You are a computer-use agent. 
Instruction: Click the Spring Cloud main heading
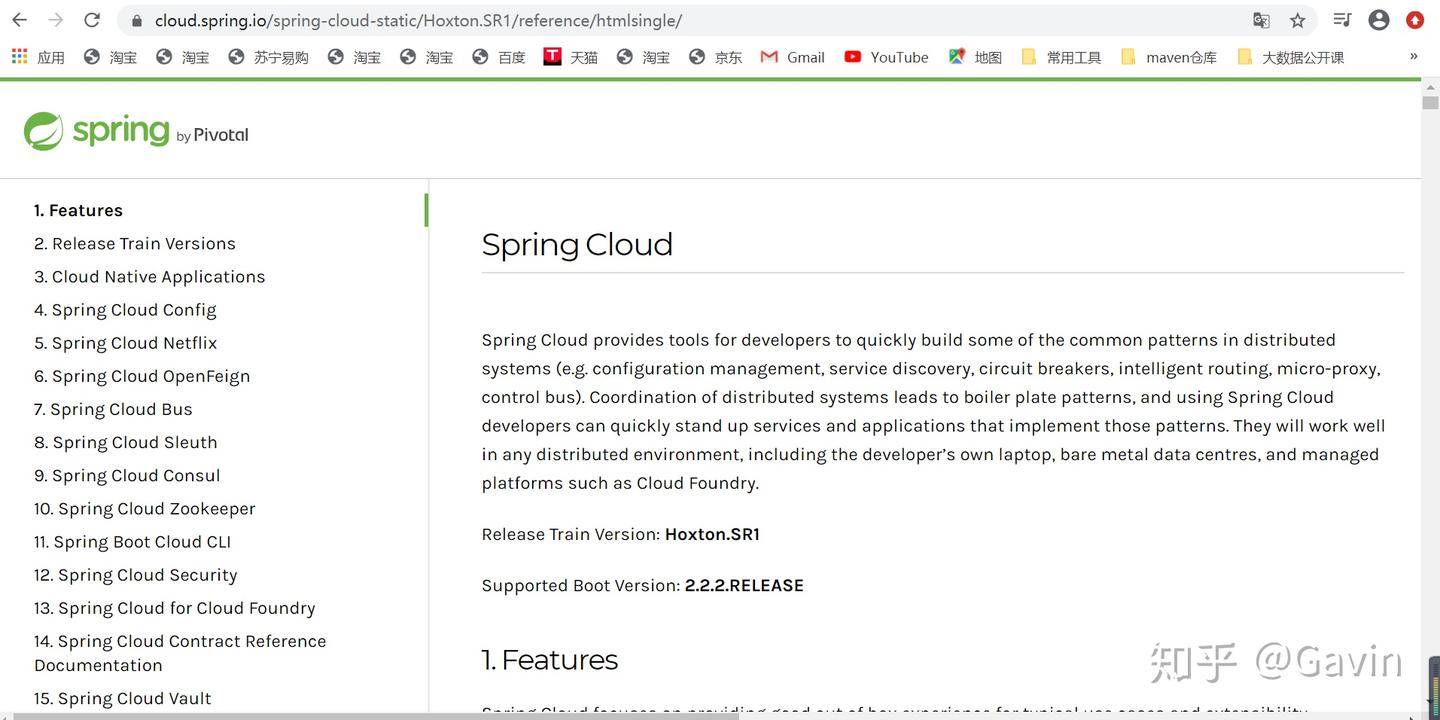(577, 245)
